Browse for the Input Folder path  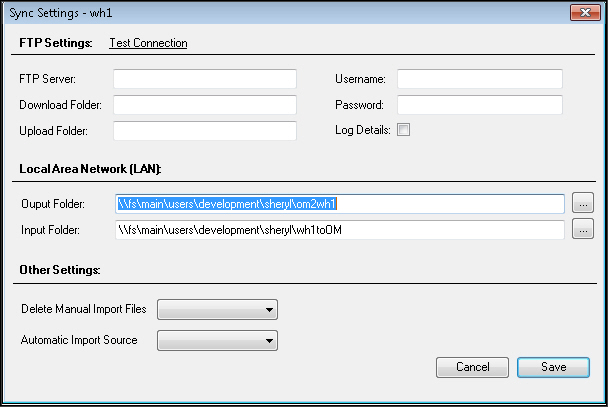[583, 229]
